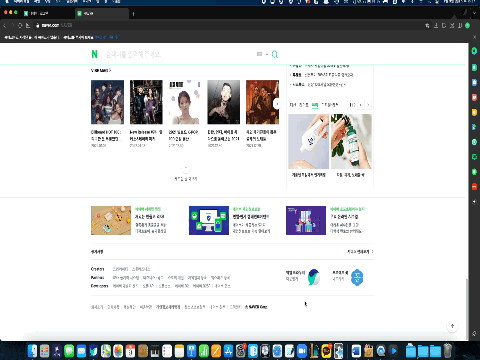The image size is (480, 360).
Task: Open the NAVER Corp. footer link
Action: [256, 307]
